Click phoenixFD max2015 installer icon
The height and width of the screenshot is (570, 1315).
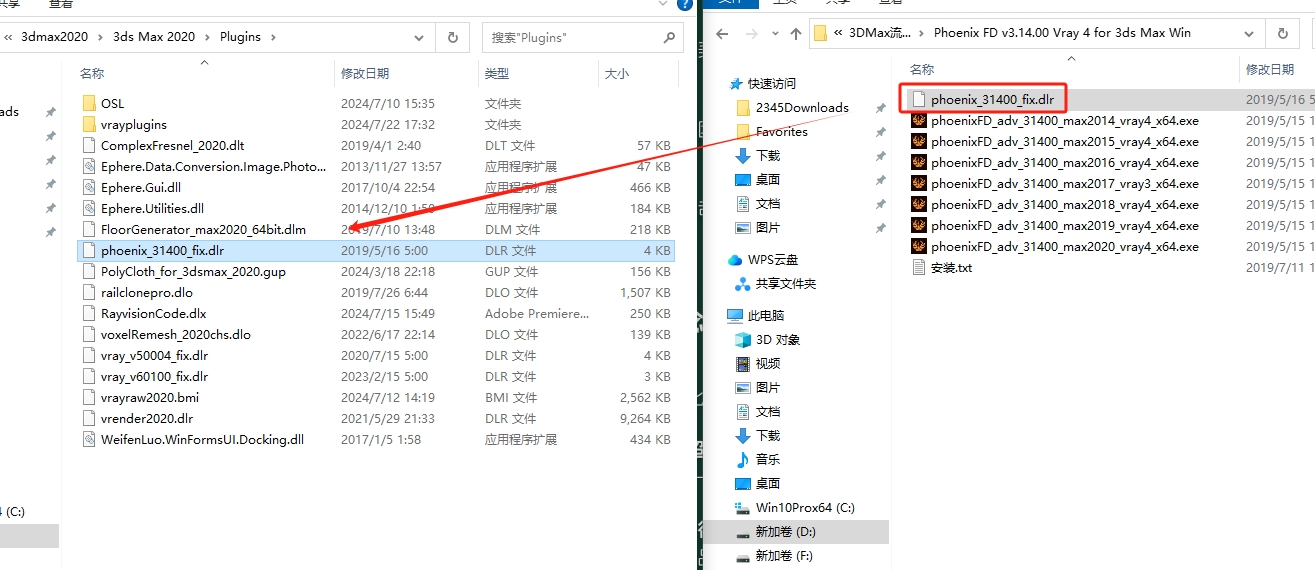919,141
